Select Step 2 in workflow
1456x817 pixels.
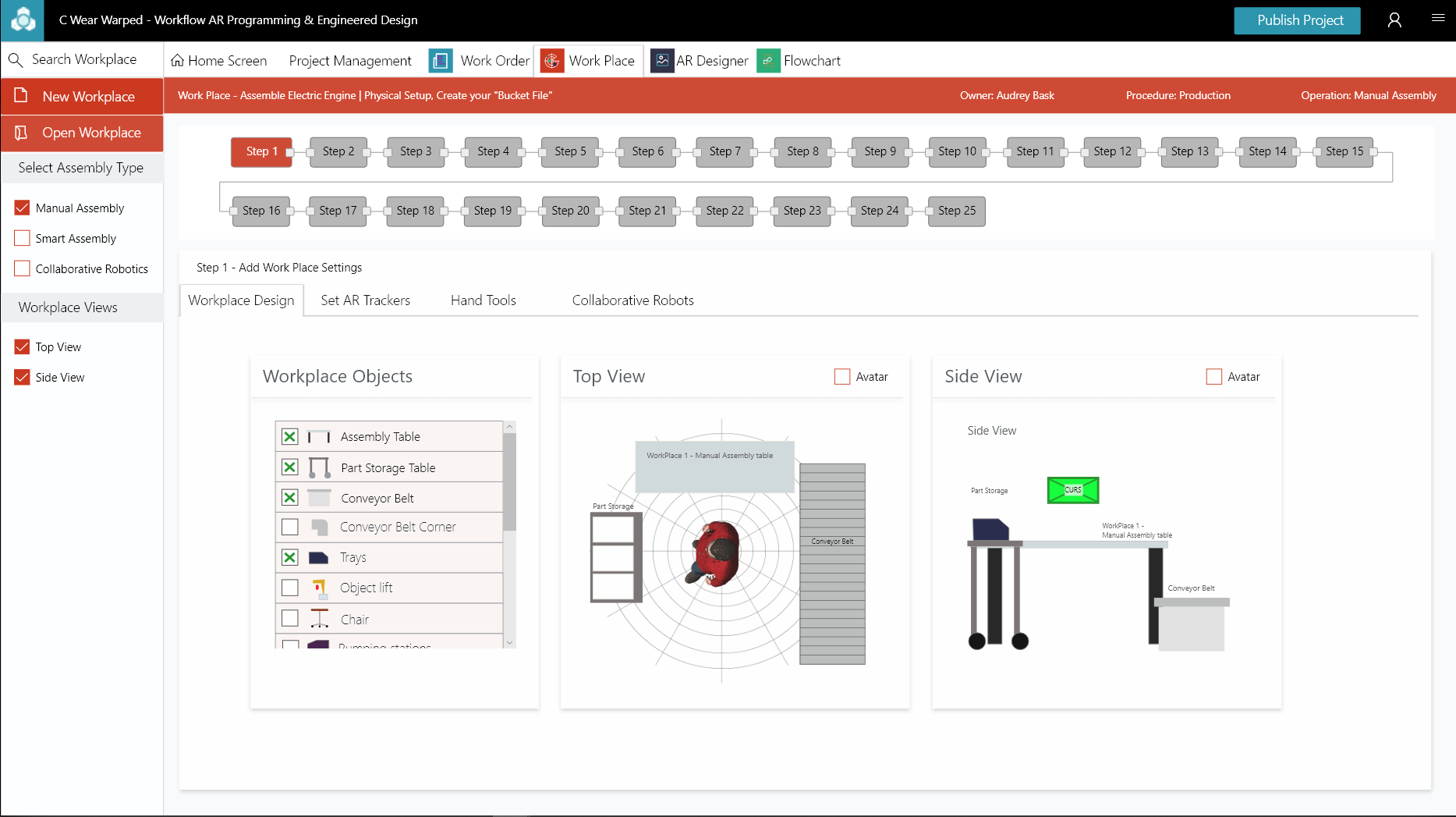click(338, 151)
